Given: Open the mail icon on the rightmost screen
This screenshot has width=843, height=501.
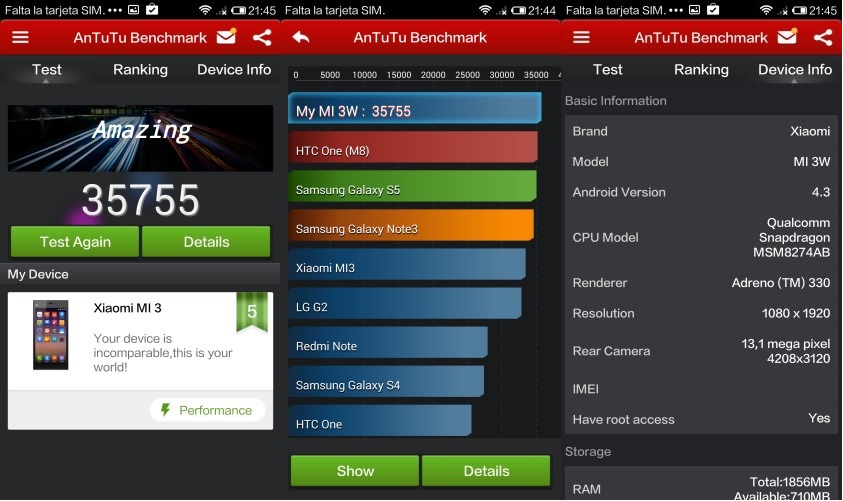Looking at the screenshot, I should click(787, 38).
